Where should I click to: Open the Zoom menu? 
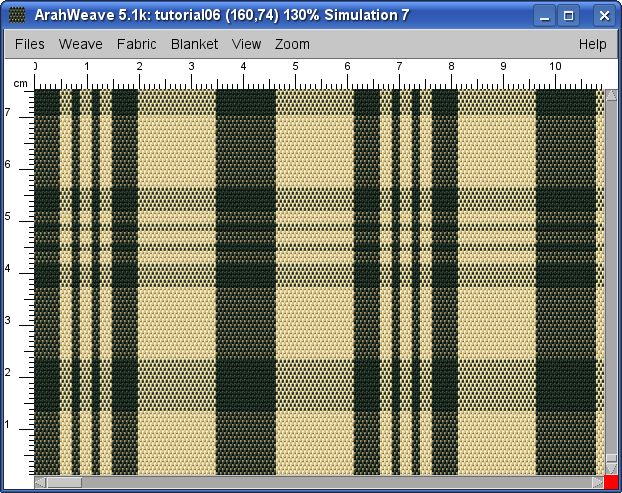tap(292, 44)
